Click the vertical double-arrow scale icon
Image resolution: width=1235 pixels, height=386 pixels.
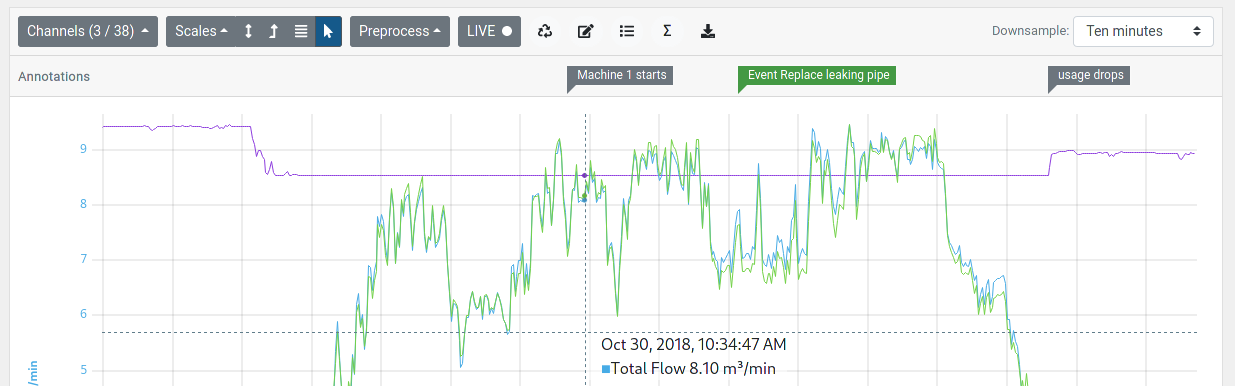(x=248, y=31)
